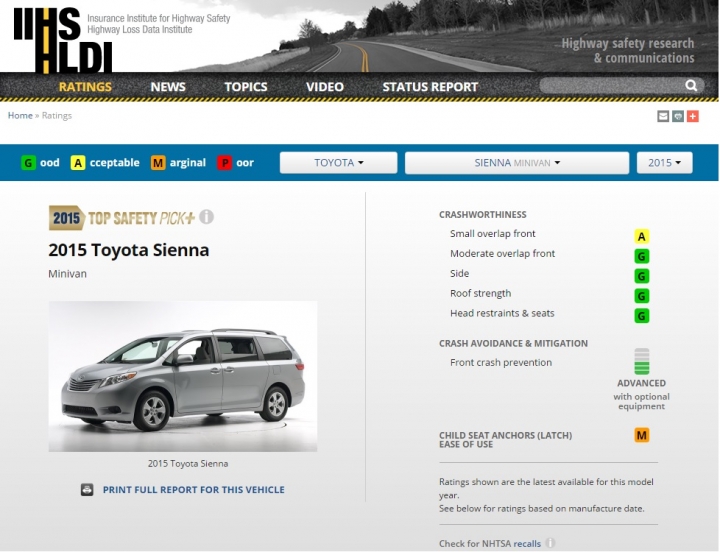Click the red P legend badge

tap(225, 163)
